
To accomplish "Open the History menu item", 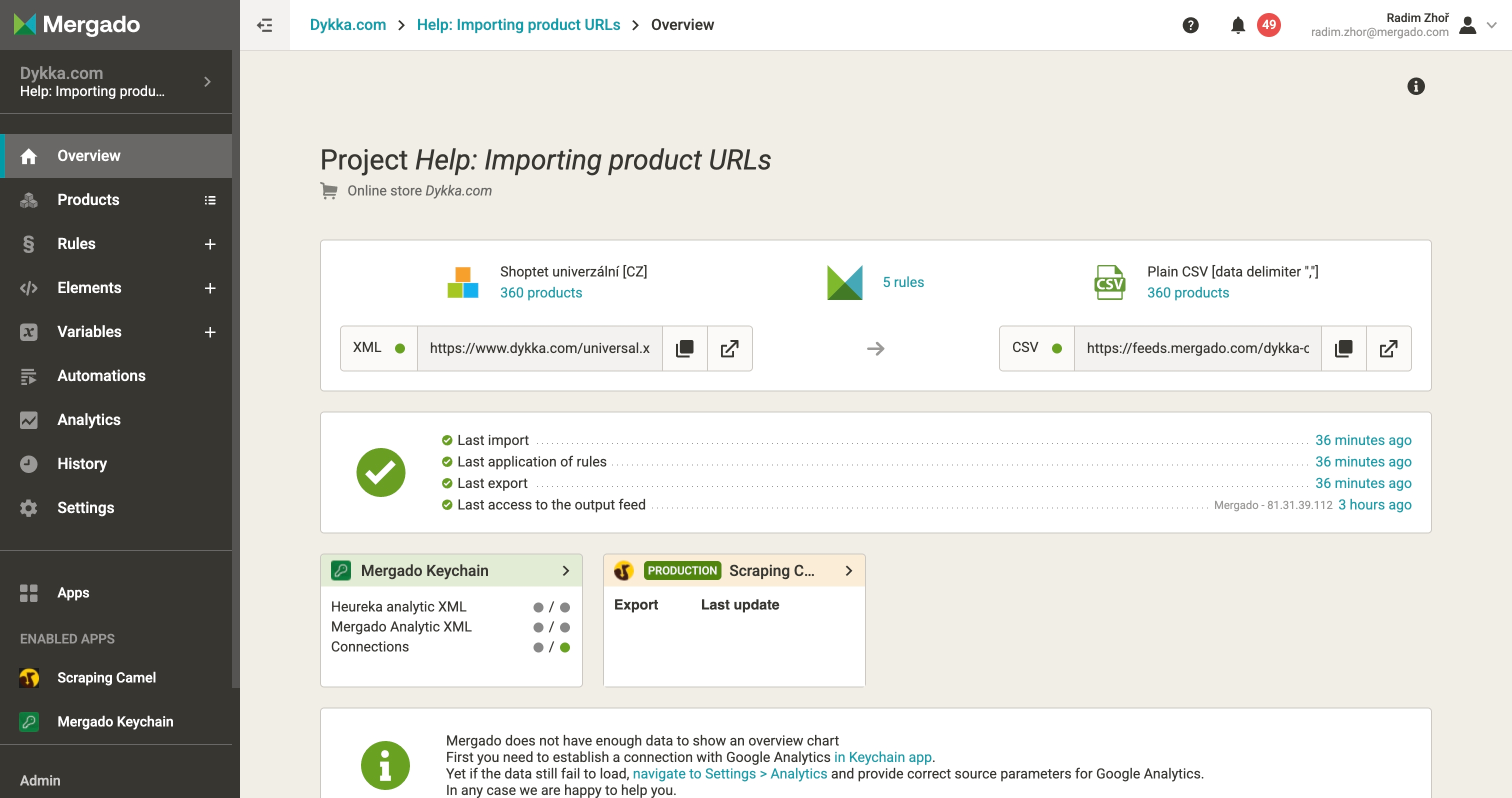I will tap(81, 464).
